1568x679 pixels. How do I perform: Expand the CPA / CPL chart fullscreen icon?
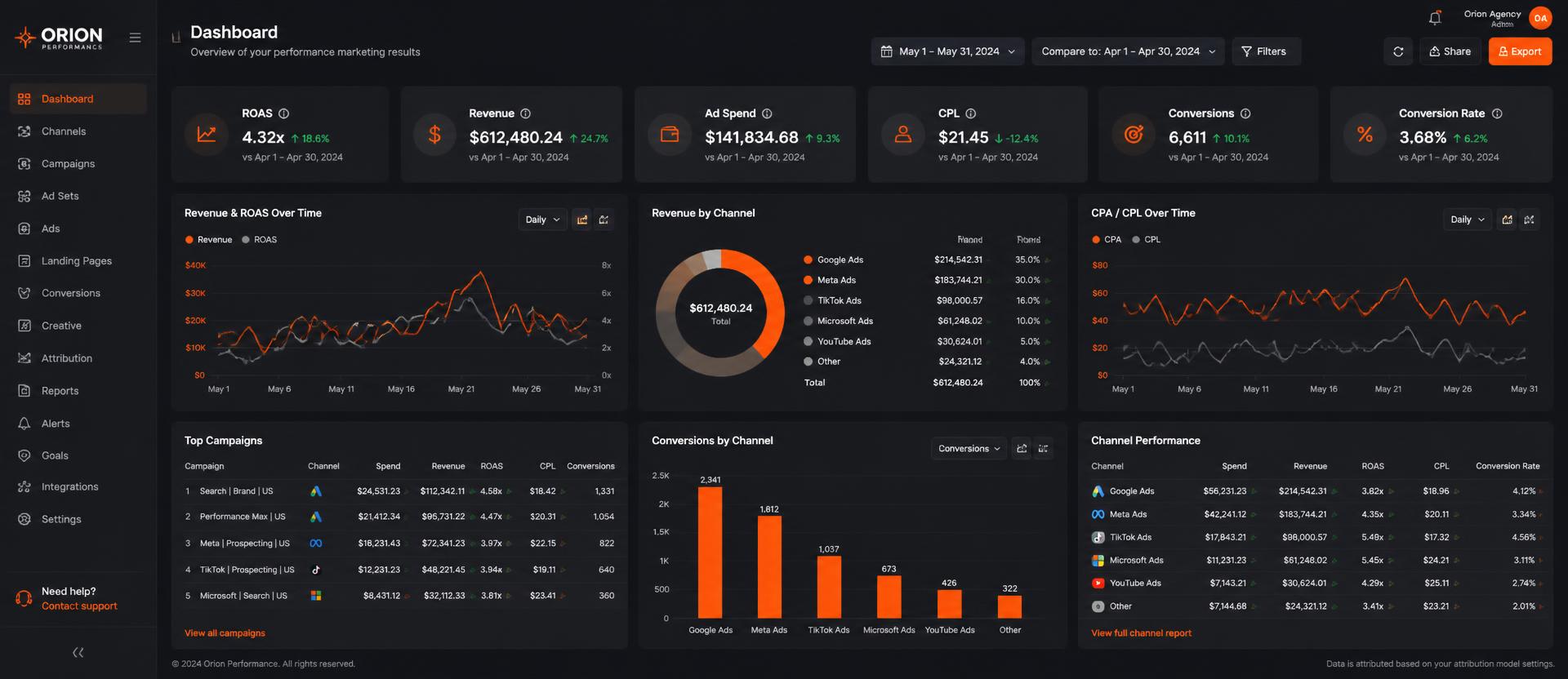pyautogui.click(x=1530, y=220)
